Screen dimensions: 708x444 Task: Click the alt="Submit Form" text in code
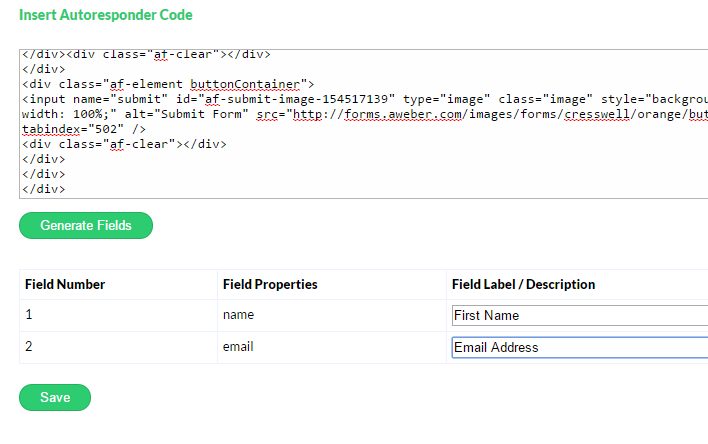[x=186, y=114]
